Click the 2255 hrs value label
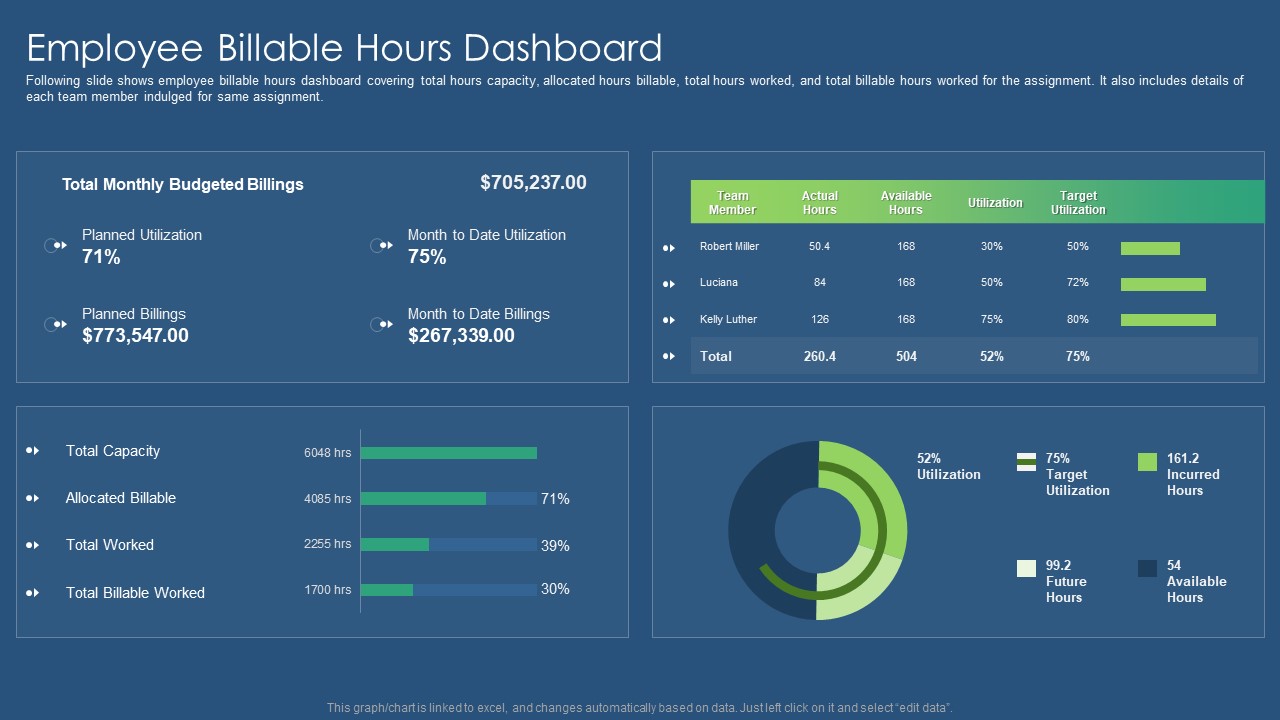1280x720 pixels. click(x=328, y=544)
